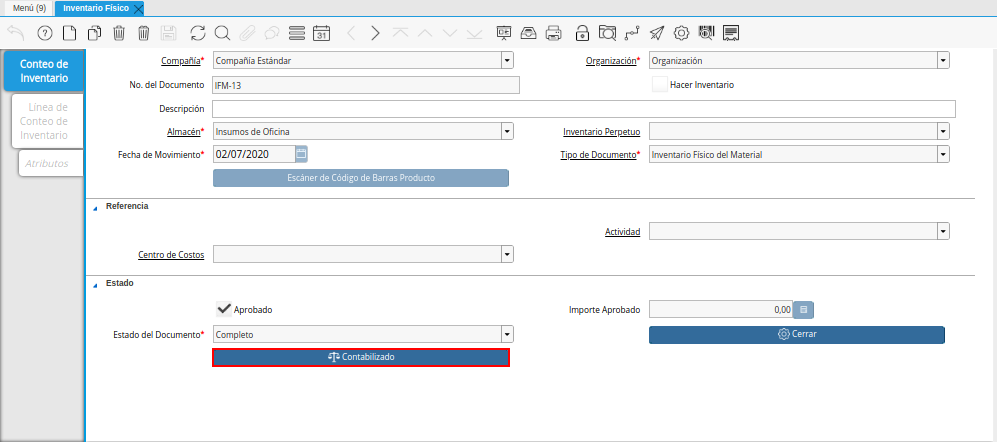This screenshot has width=997, height=442.
Task: Click the Cerrar button
Action: point(797,335)
